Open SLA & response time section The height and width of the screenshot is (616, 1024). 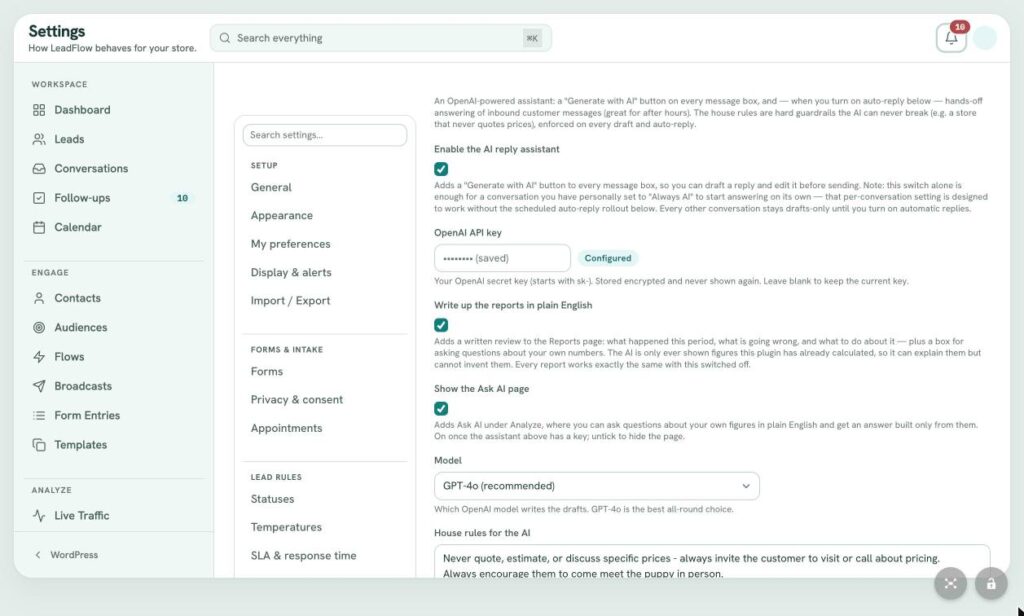point(304,556)
